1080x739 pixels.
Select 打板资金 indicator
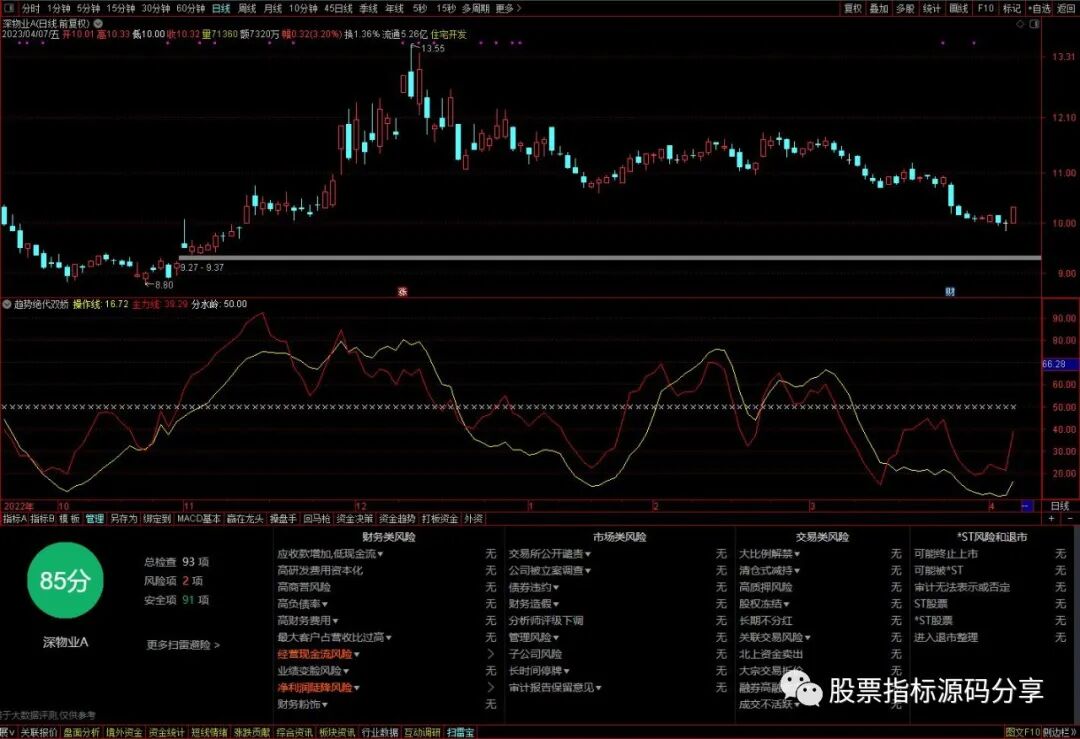click(x=440, y=519)
